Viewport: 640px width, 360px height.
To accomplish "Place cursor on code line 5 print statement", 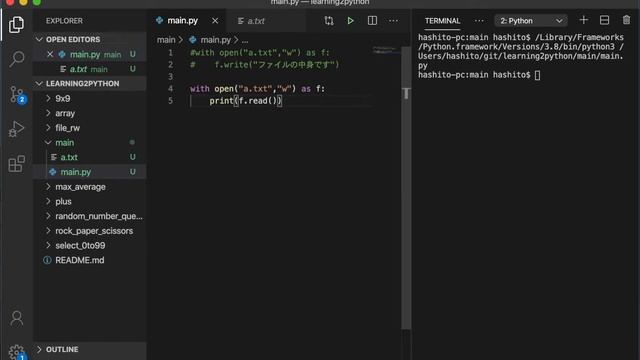I will (x=246, y=101).
